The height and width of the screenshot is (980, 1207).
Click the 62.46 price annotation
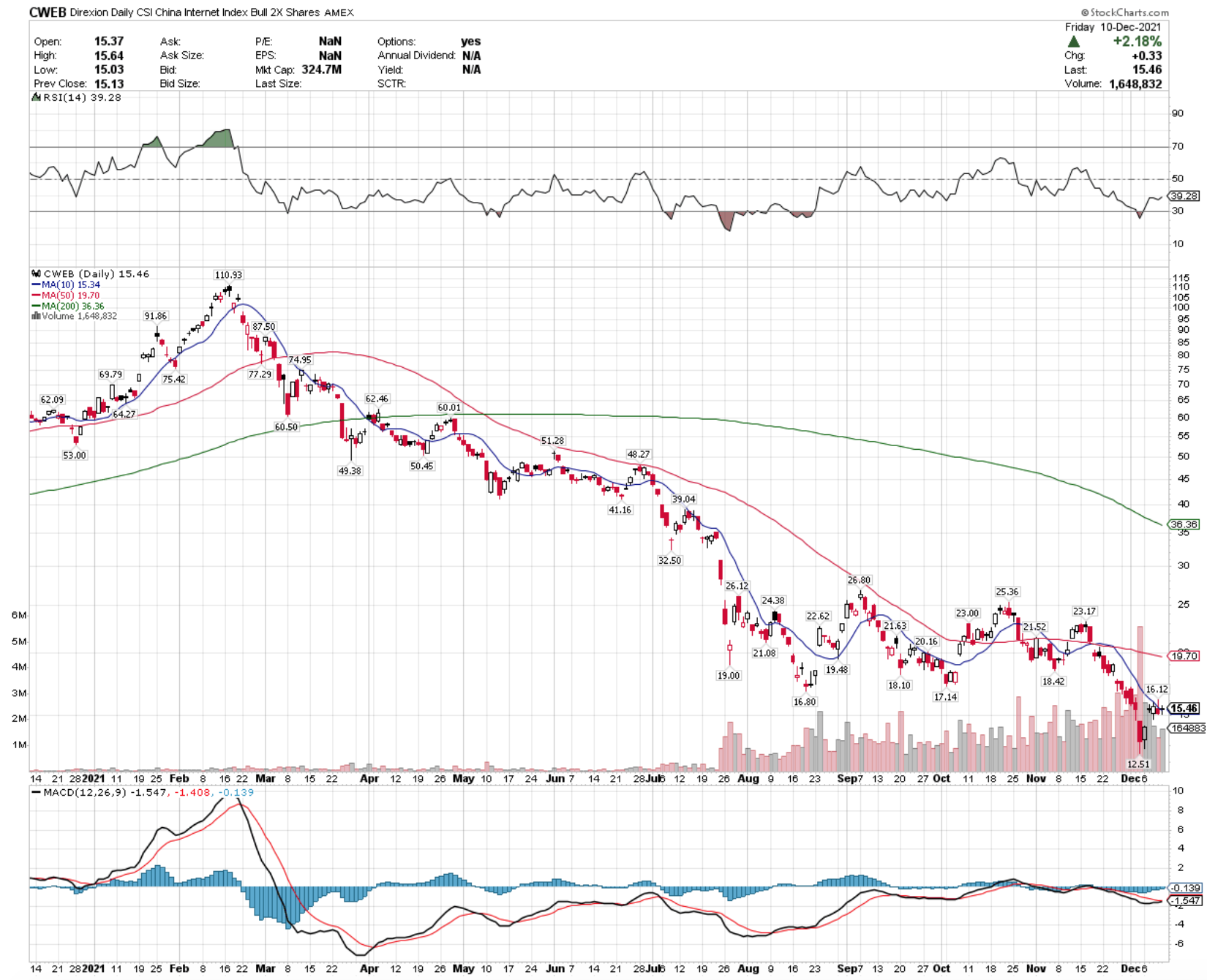coord(377,399)
